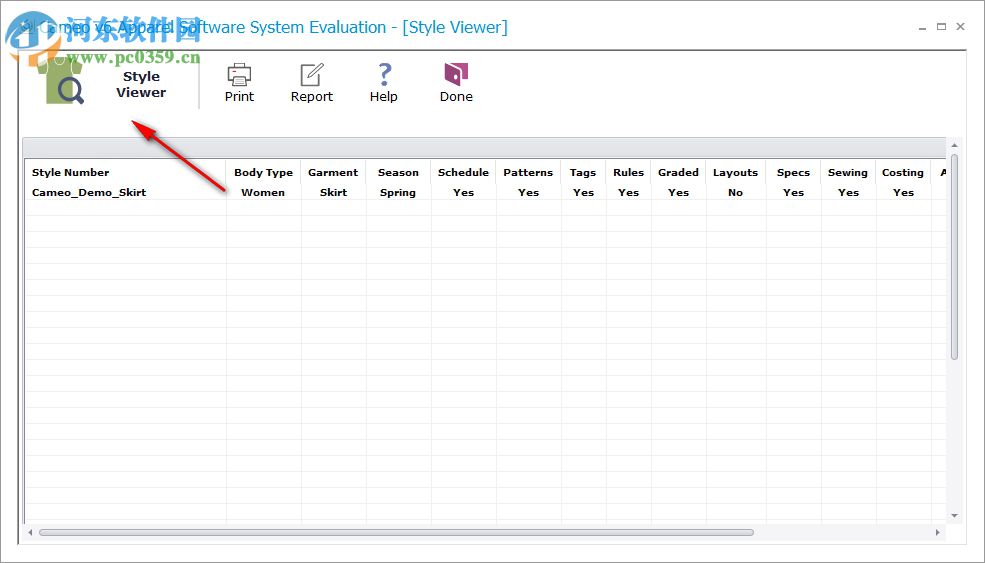Click the Patterns column header
The height and width of the screenshot is (563, 985).
click(528, 172)
